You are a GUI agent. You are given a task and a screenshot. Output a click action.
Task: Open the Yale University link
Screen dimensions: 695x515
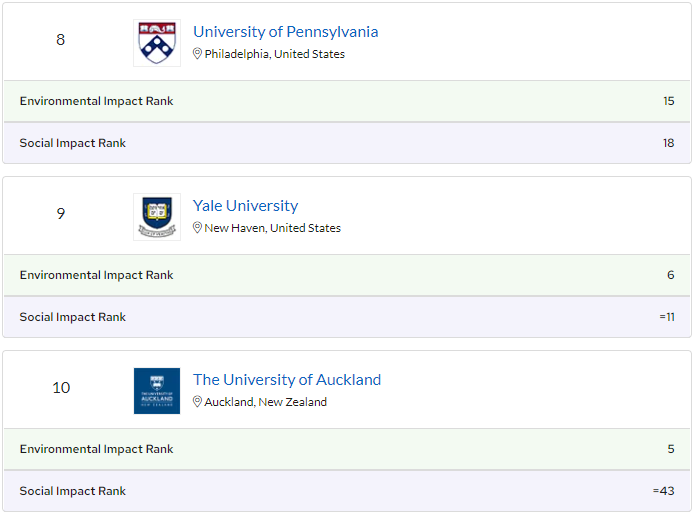(x=245, y=206)
